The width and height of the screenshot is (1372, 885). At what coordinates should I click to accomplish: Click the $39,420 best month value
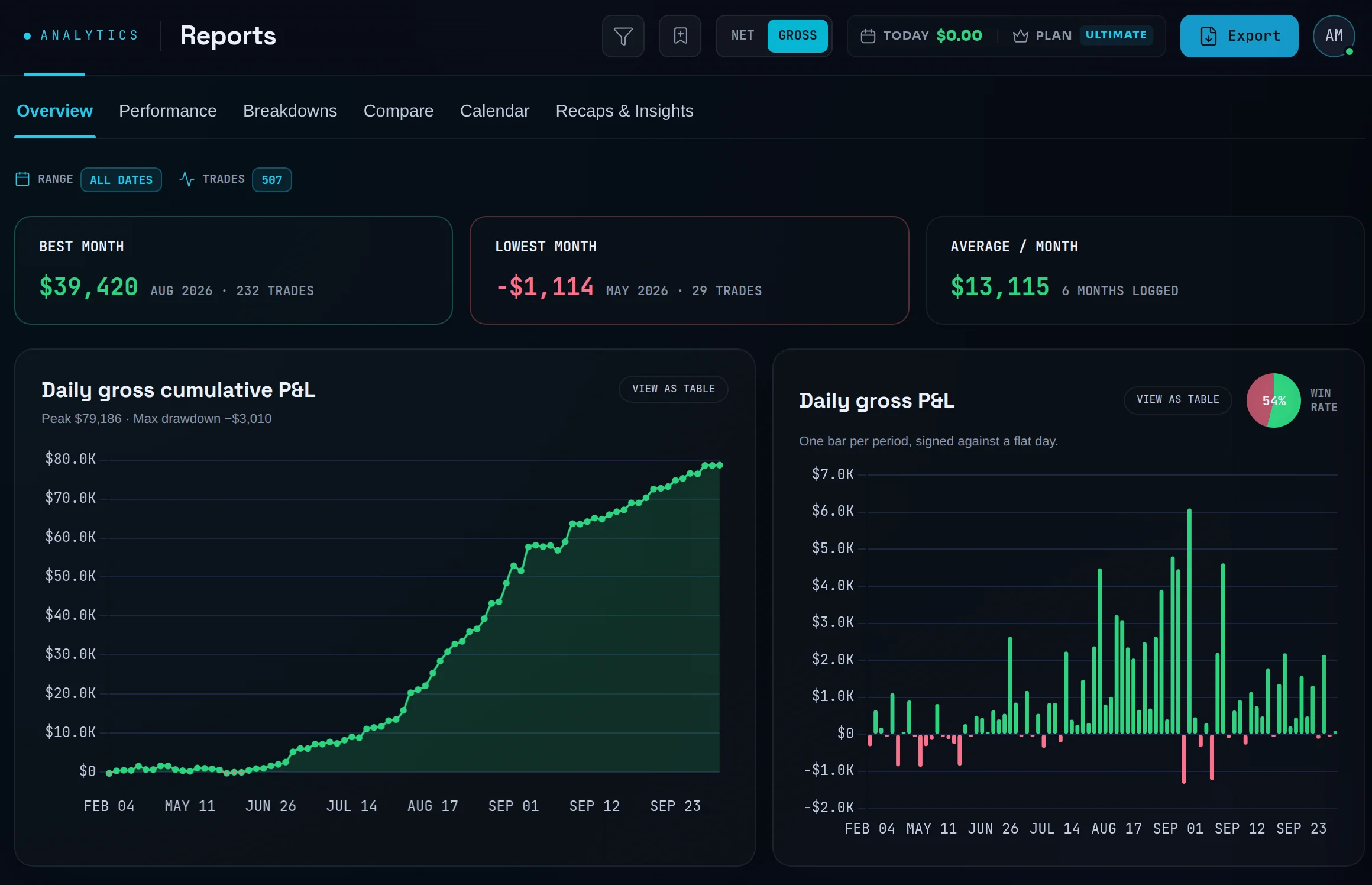[89, 287]
